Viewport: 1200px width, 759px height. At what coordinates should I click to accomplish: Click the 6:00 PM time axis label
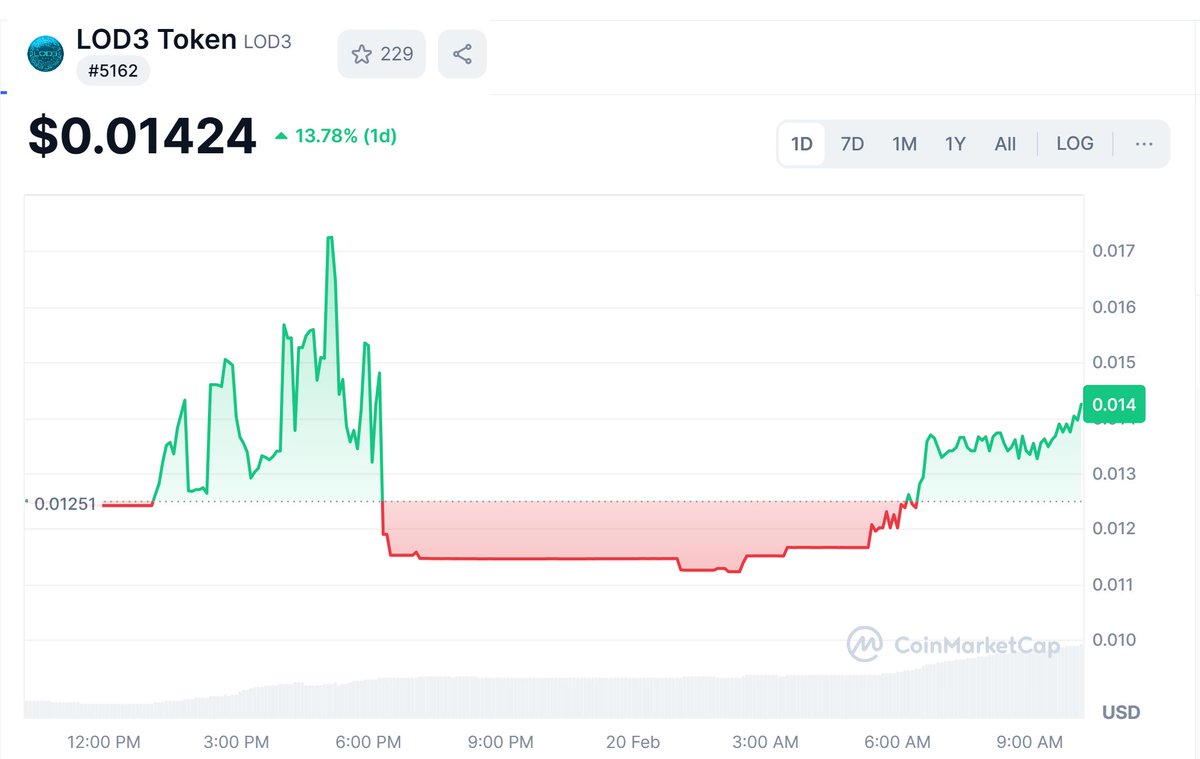pyautogui.click(x=368, y=742)
